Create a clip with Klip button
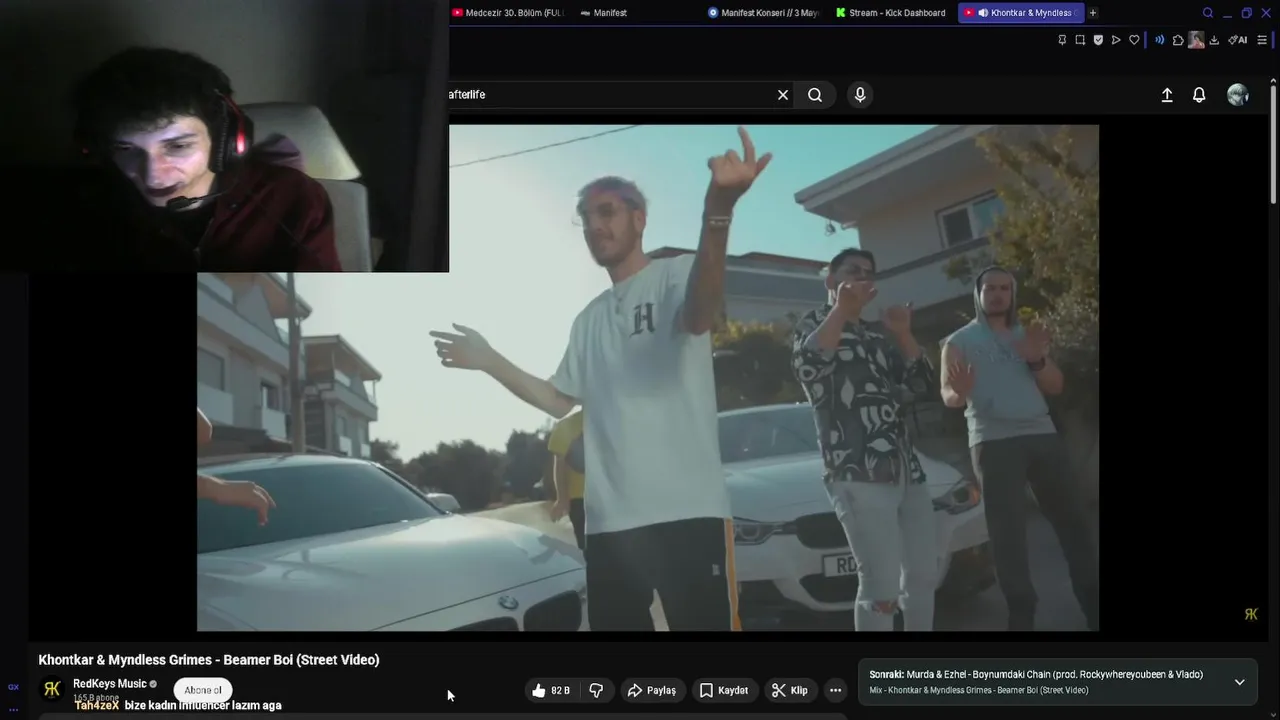 click(790, 690)
